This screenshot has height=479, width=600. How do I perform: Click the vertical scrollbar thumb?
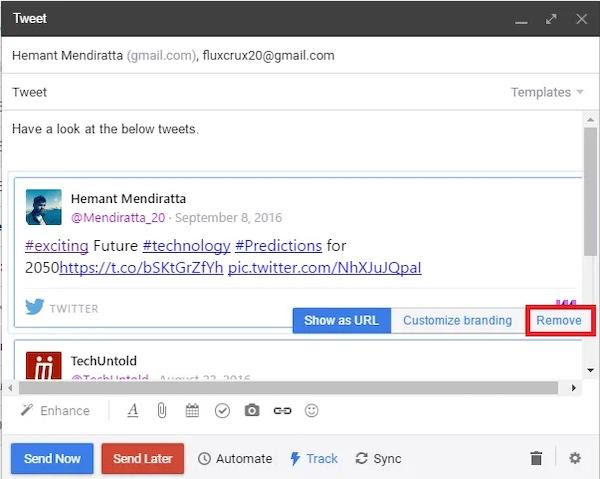tap(590, 191)
